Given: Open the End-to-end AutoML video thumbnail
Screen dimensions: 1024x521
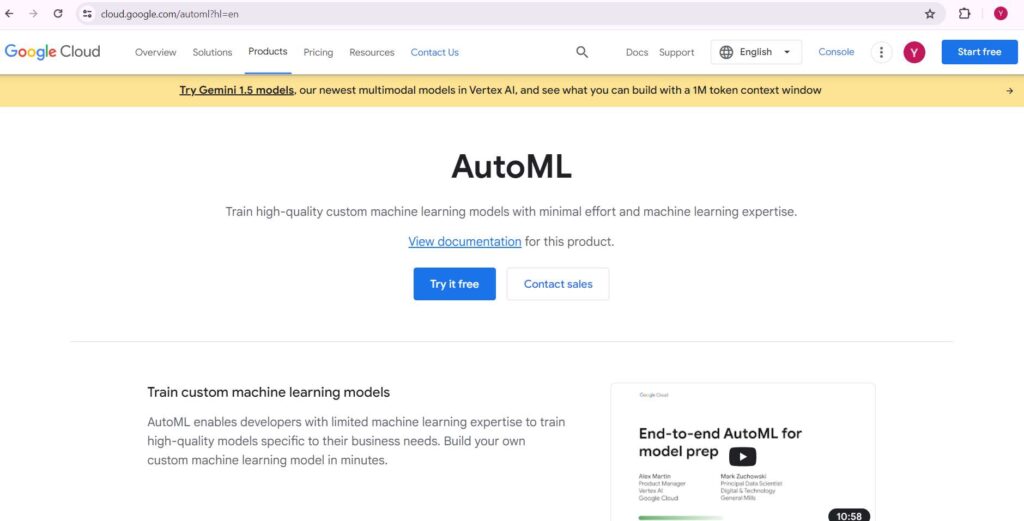Looking at the screenshot, I should point(743,452).
